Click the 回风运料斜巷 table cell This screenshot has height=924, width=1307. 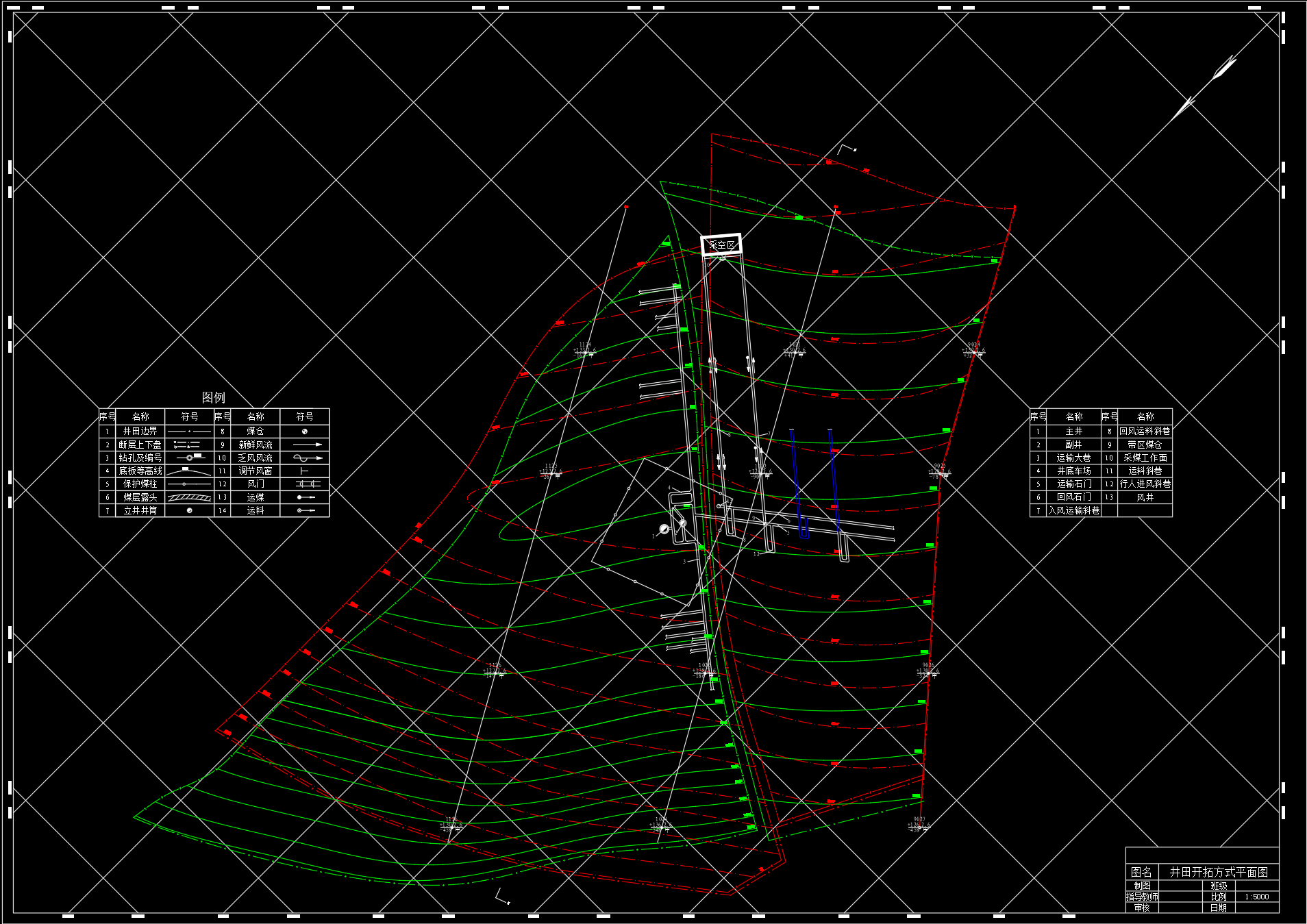coord(1145,432)
